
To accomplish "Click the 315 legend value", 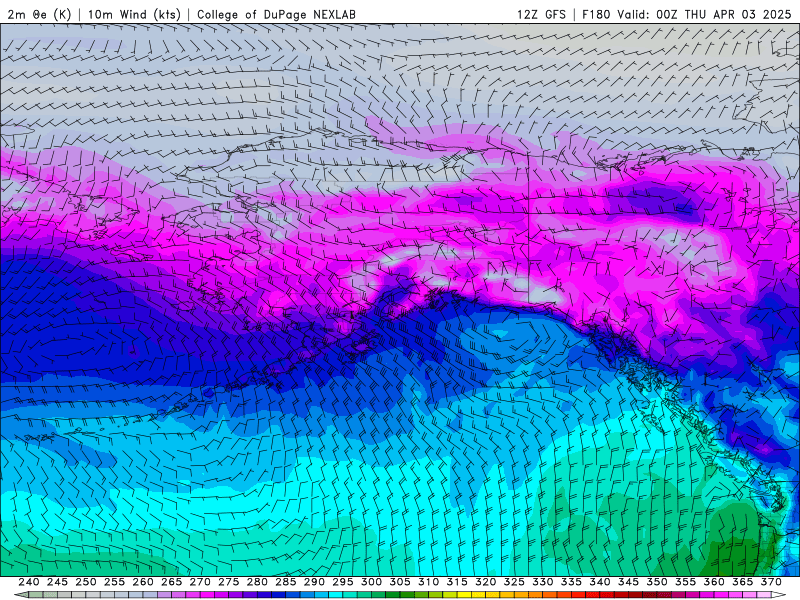I will click(457, 582).
